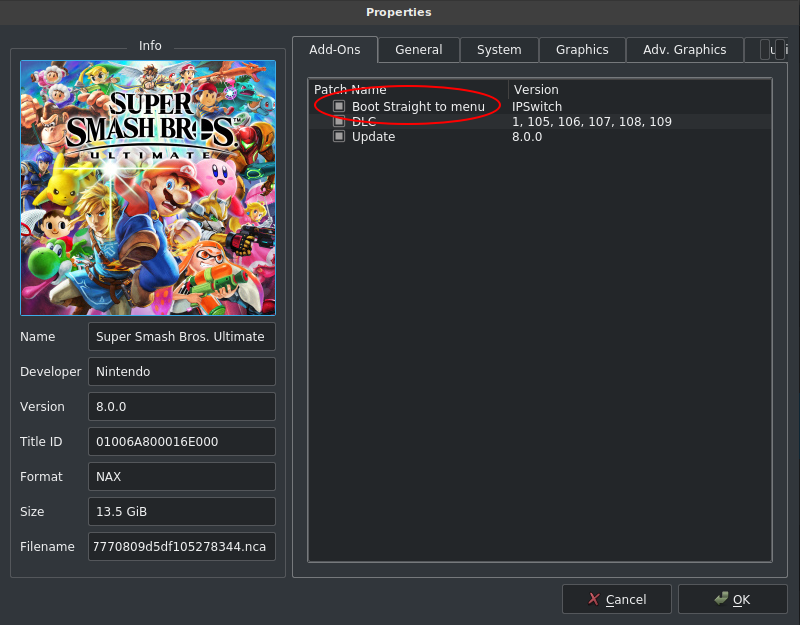Viewport: 800px width, 625px height.
Task: Click the Filename field ending in .nca
Action: (x=181, y=547)
